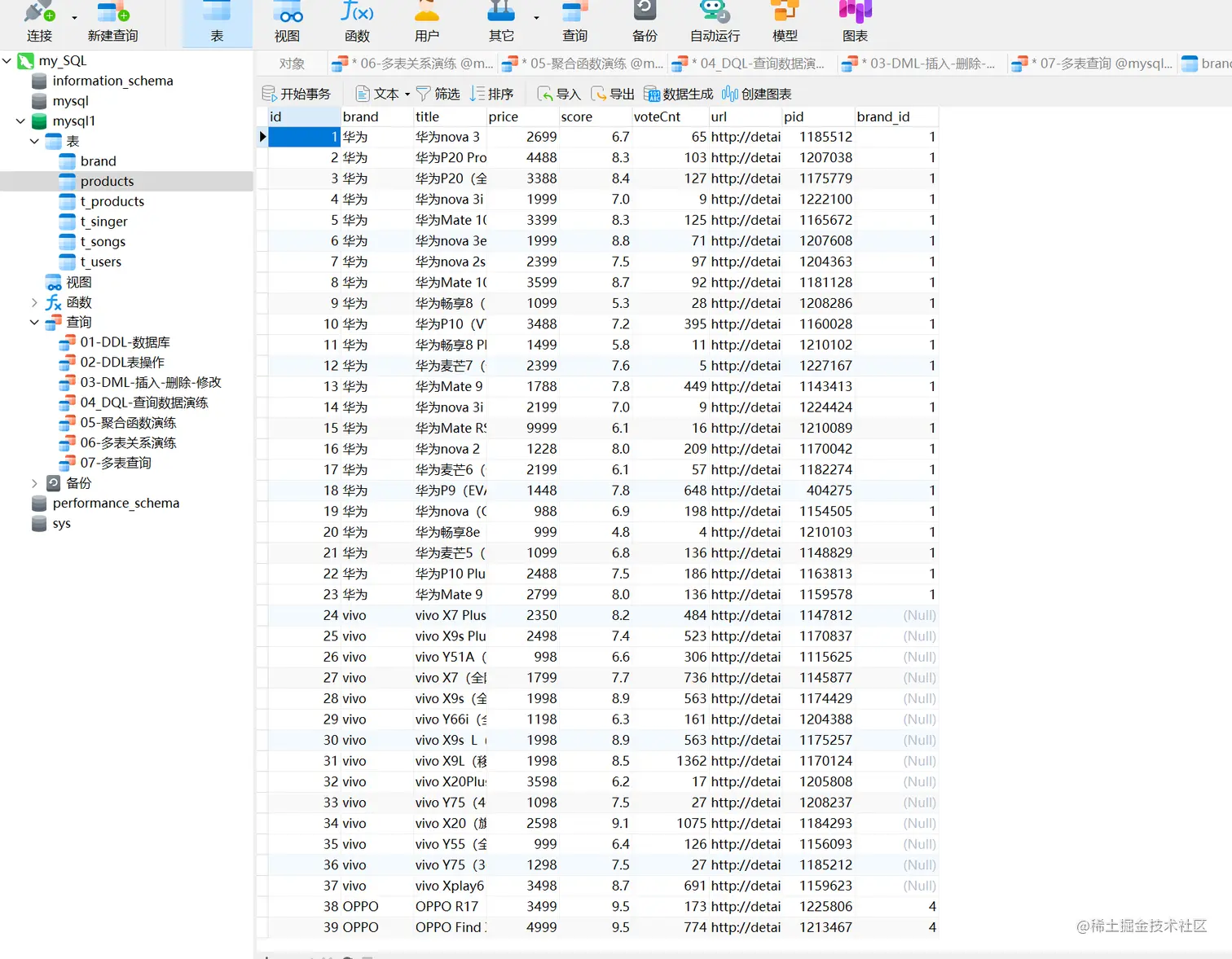The height and width of the screenshot is (959, 1232).
Task: Switch to the 05-聚合函数演练 tab
Action: [583, 64]
